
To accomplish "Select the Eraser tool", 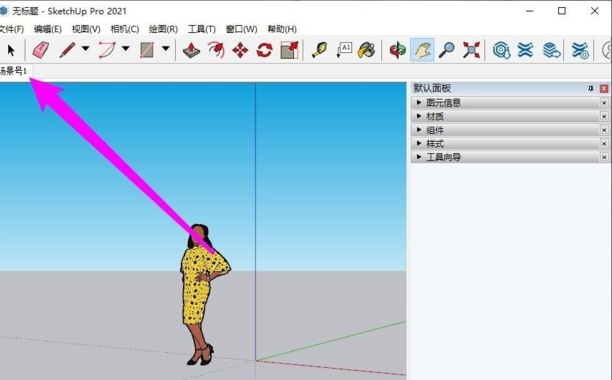I will pos(41,50).
